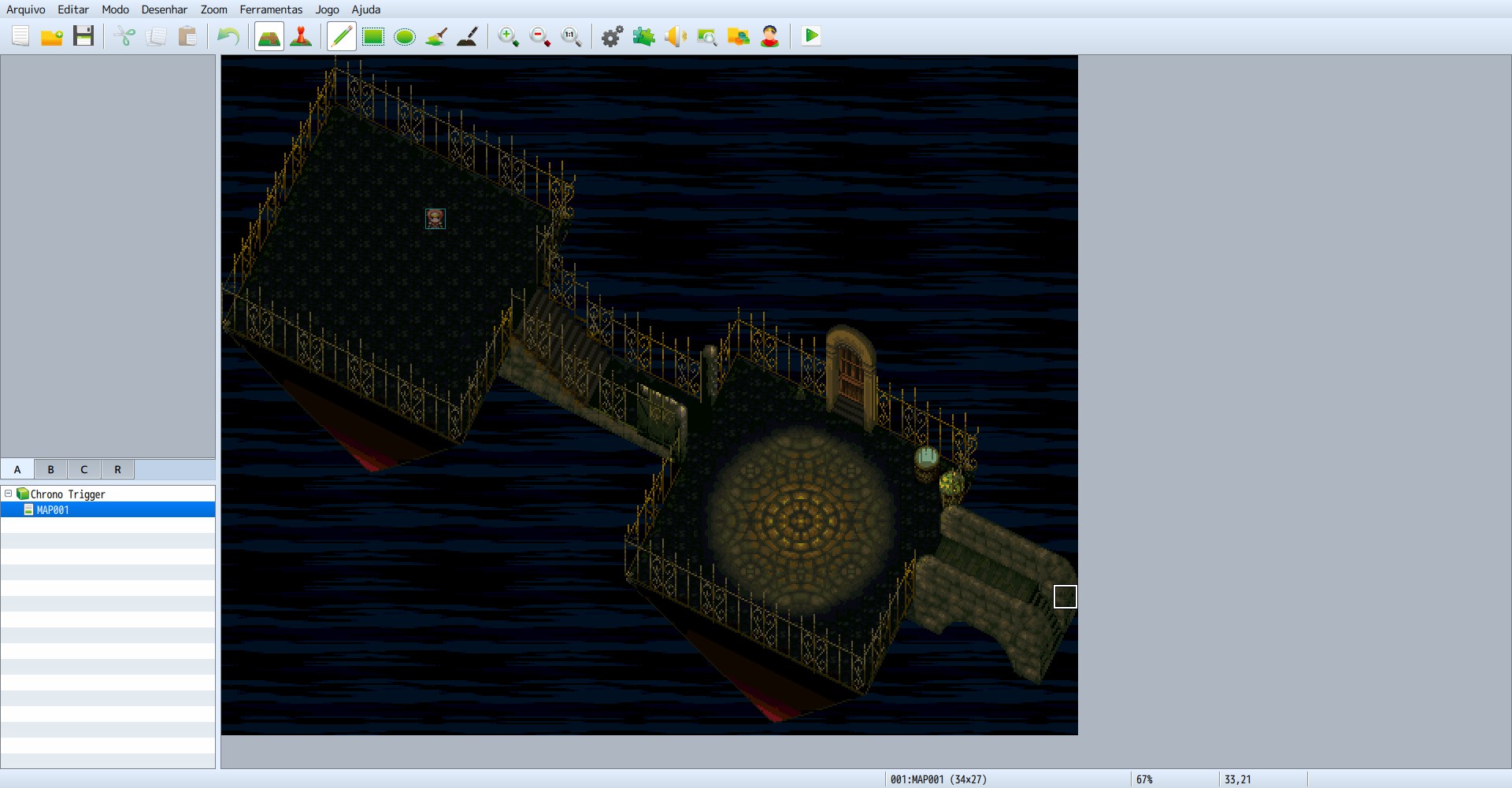This screenshot has width=1512, height=788.
Task: Switch to Event editing mode
Action: (301, 36)
